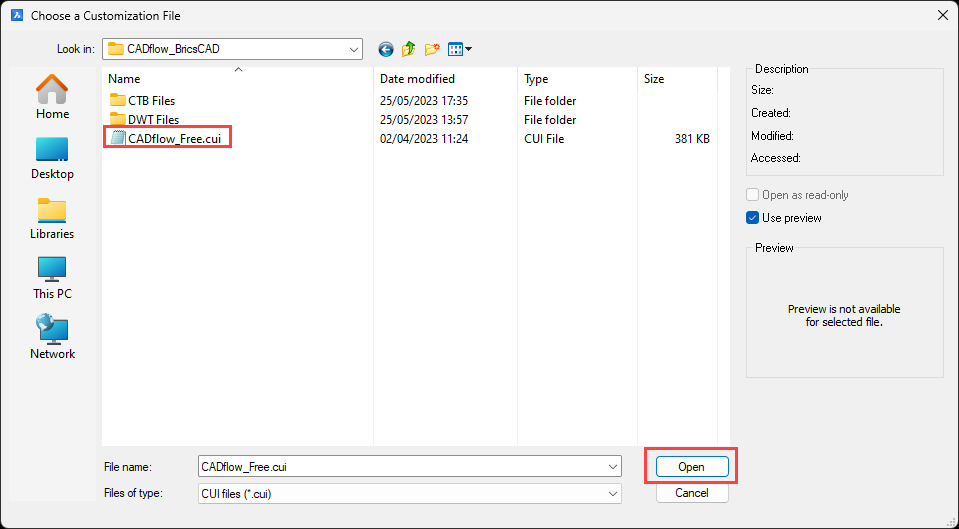This screenshot has width=959, height=529.
Task: Select the DWT Files folder
Action: coord(144,120)
